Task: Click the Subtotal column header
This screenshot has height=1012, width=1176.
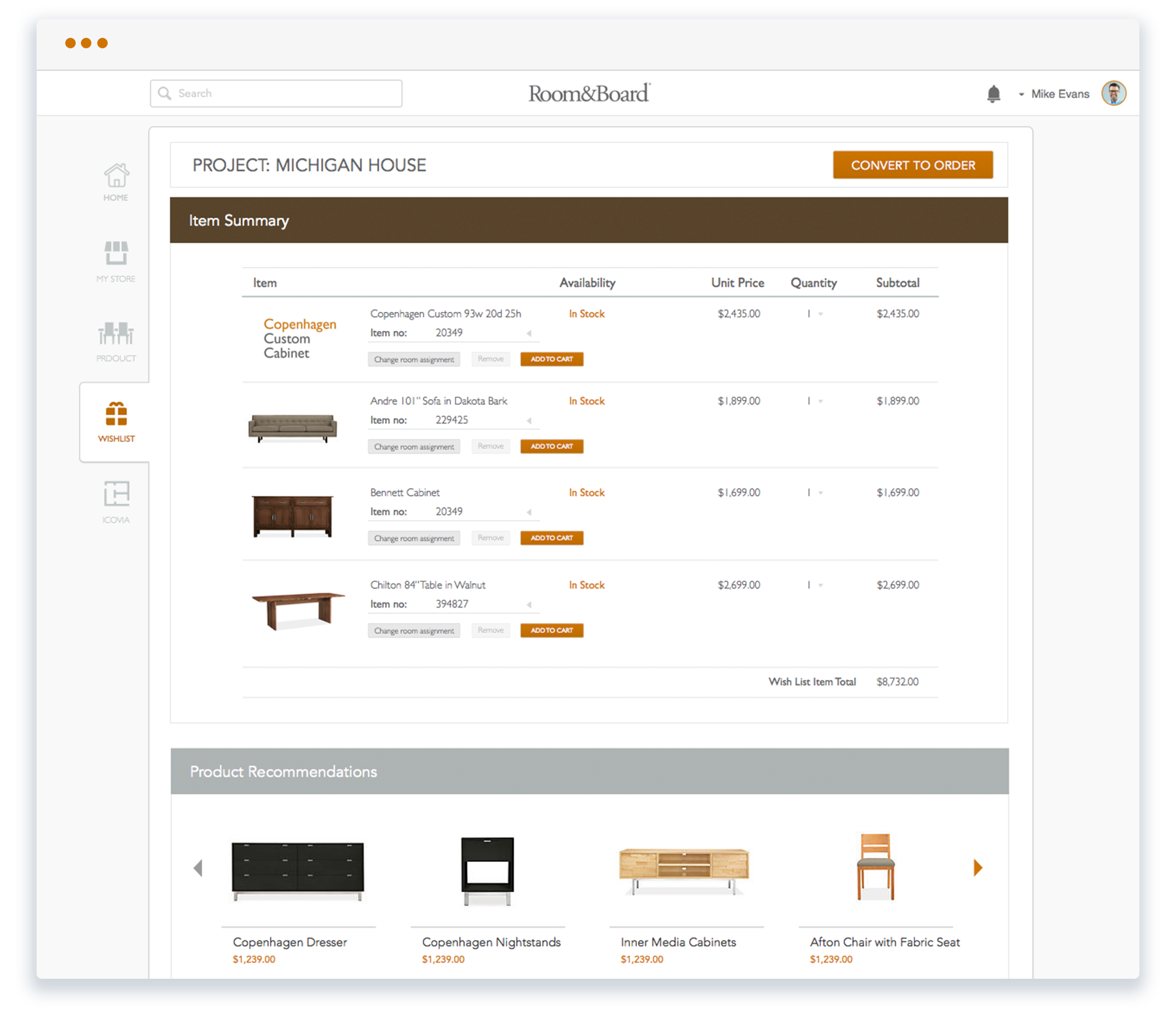Action: pyautogui.click(x=897, y=283)
